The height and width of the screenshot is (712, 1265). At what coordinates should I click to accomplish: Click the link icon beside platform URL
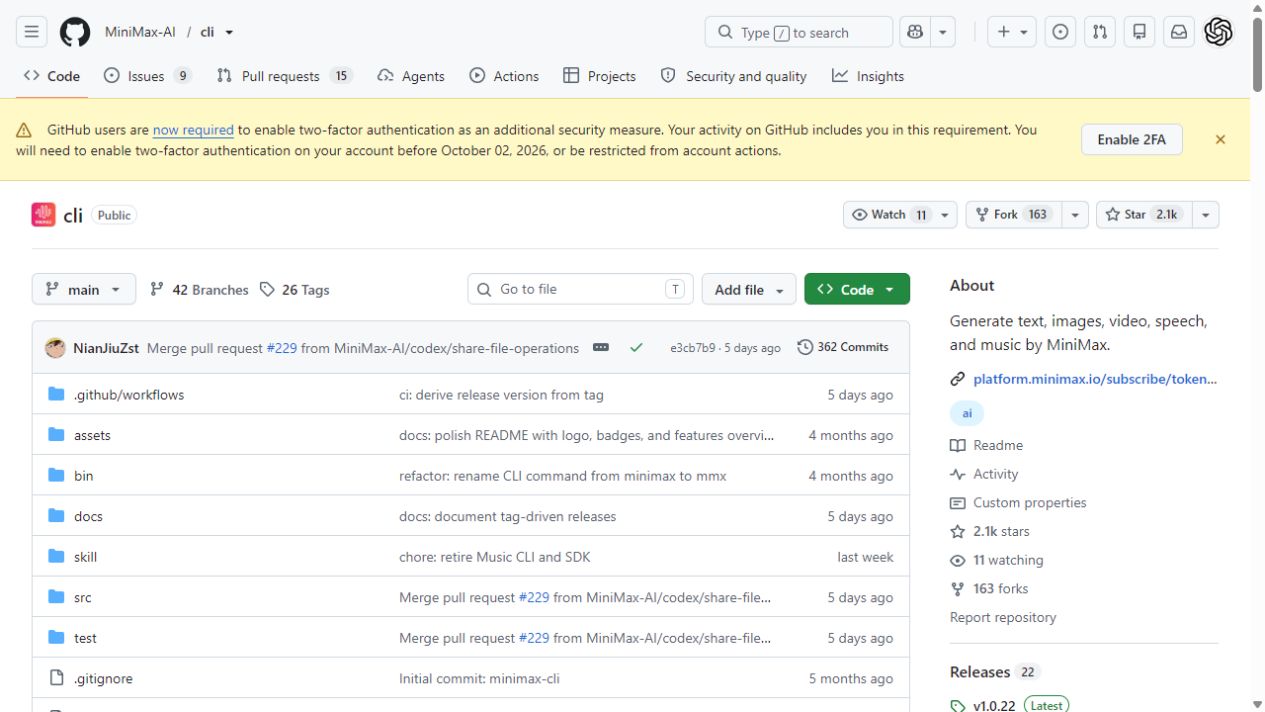coord(957,379)
